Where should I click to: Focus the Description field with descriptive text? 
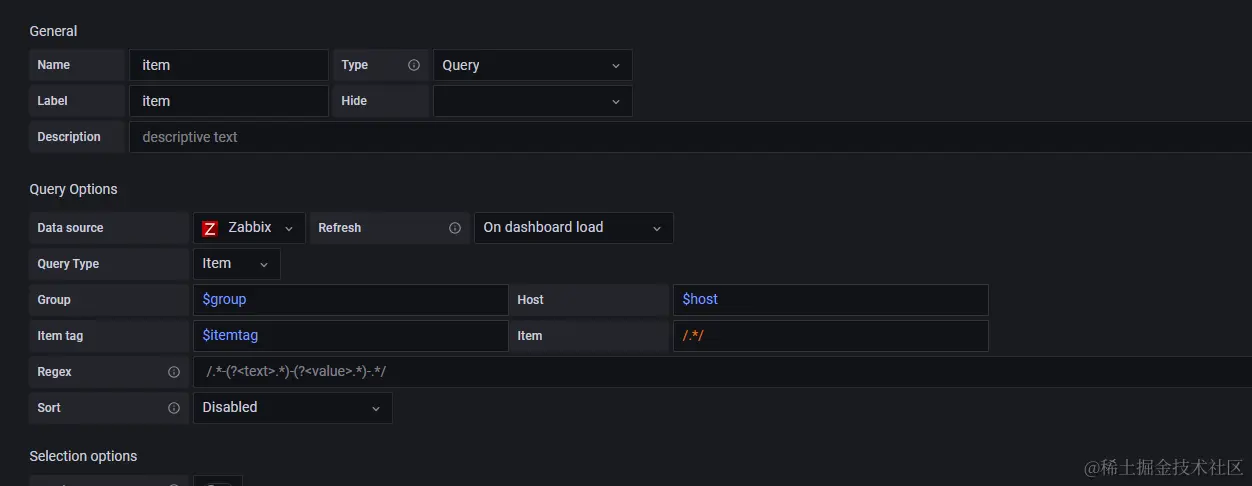[690, 137]
